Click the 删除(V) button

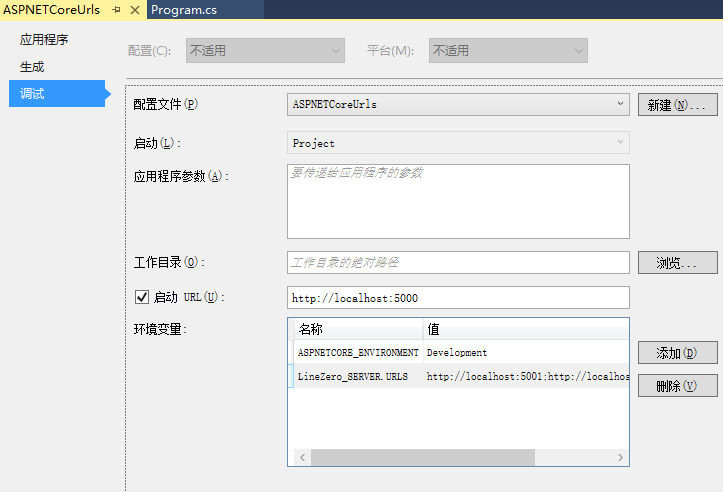677,385
